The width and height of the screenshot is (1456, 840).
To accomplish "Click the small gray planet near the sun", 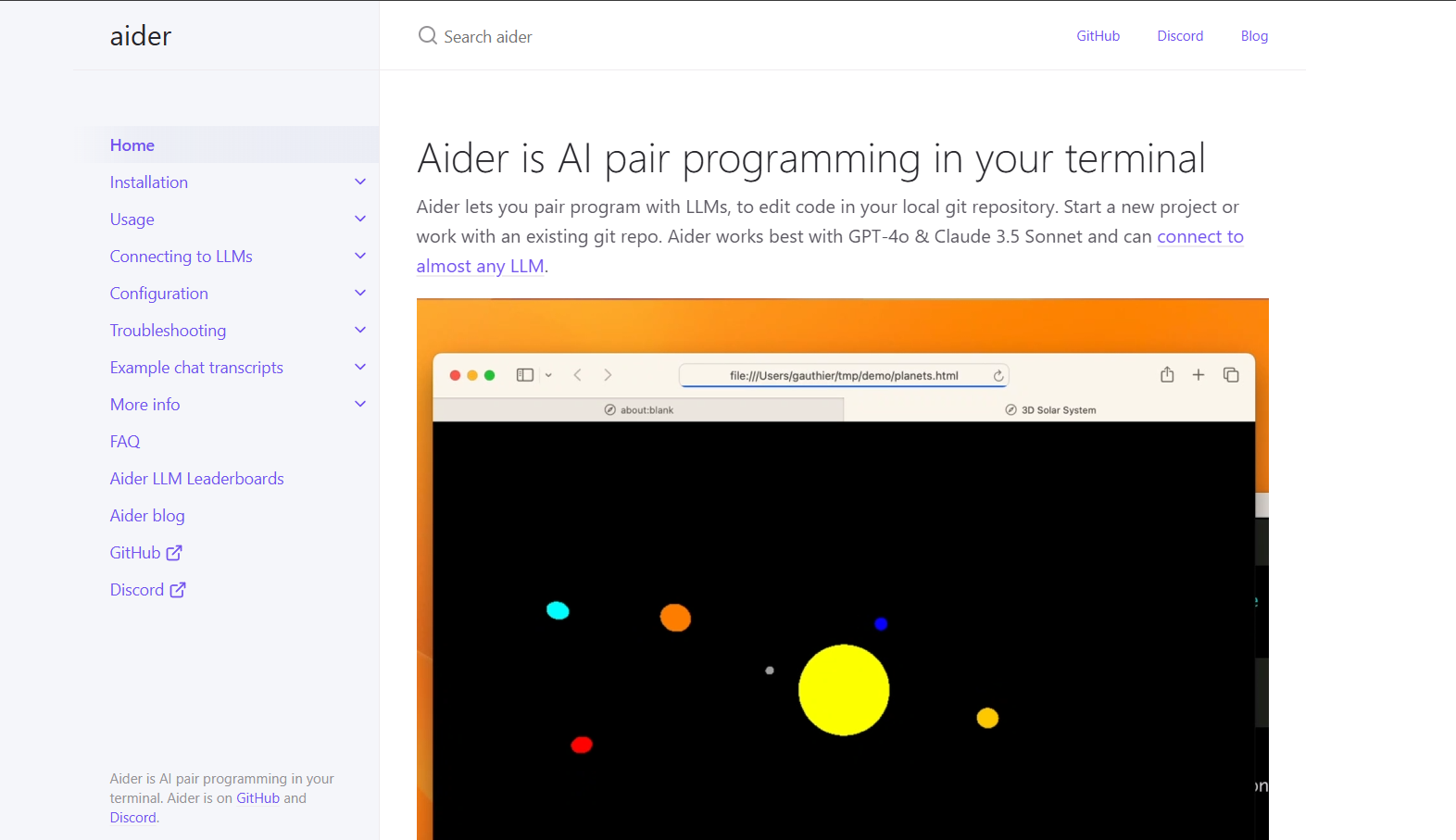I will (x=770, y=671).
